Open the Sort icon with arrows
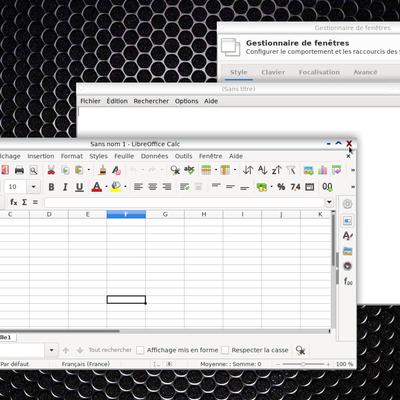 point(248,170)
